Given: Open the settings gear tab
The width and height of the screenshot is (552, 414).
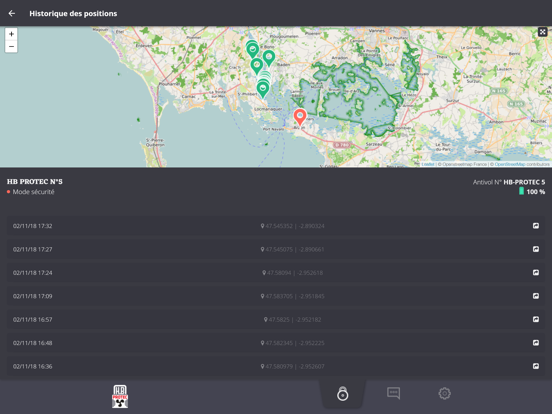Looking at the screenshot, I should point(444,393).
